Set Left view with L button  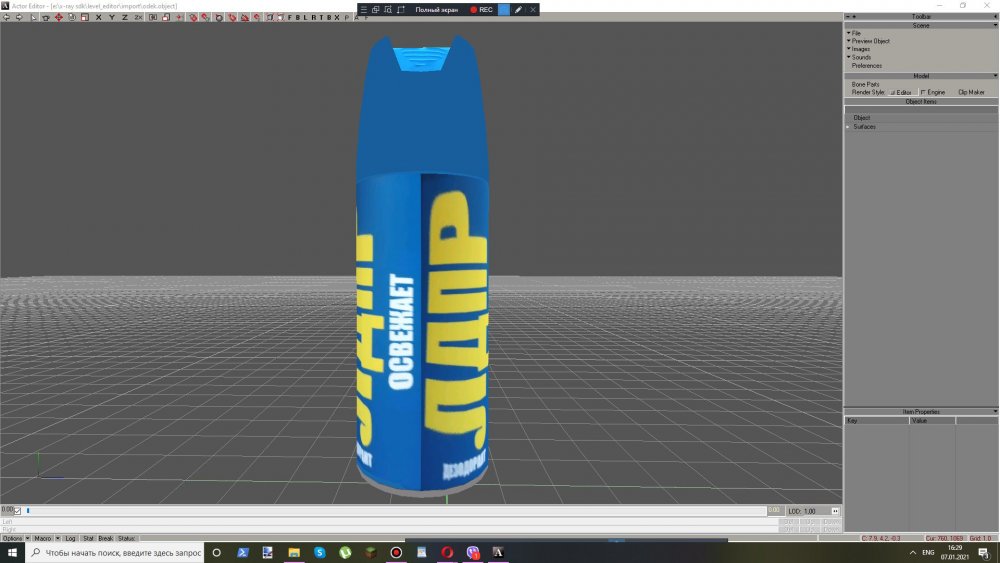tap(305, 17)
